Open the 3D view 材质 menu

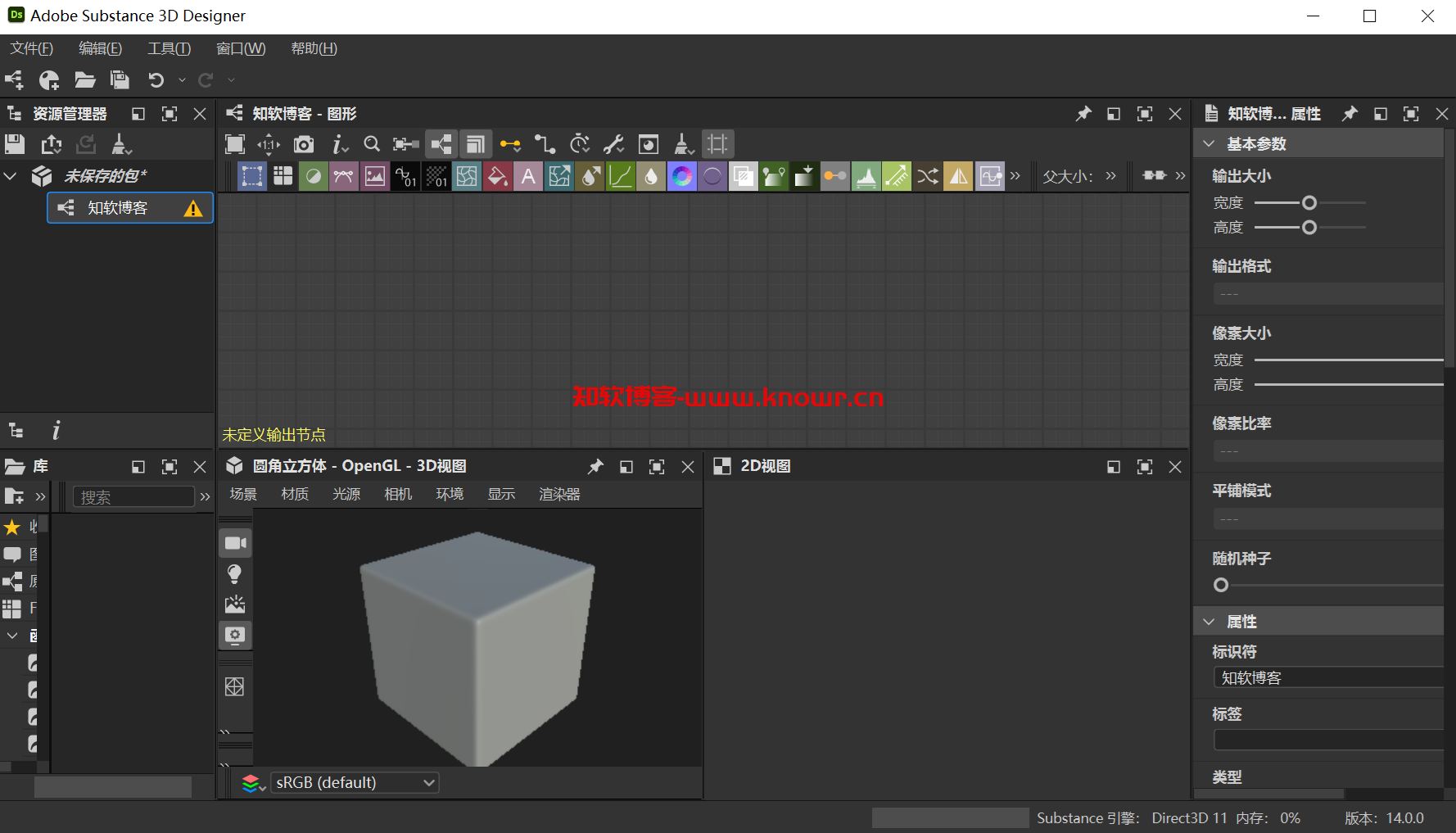pyautogui.click(x=295, y=494)
